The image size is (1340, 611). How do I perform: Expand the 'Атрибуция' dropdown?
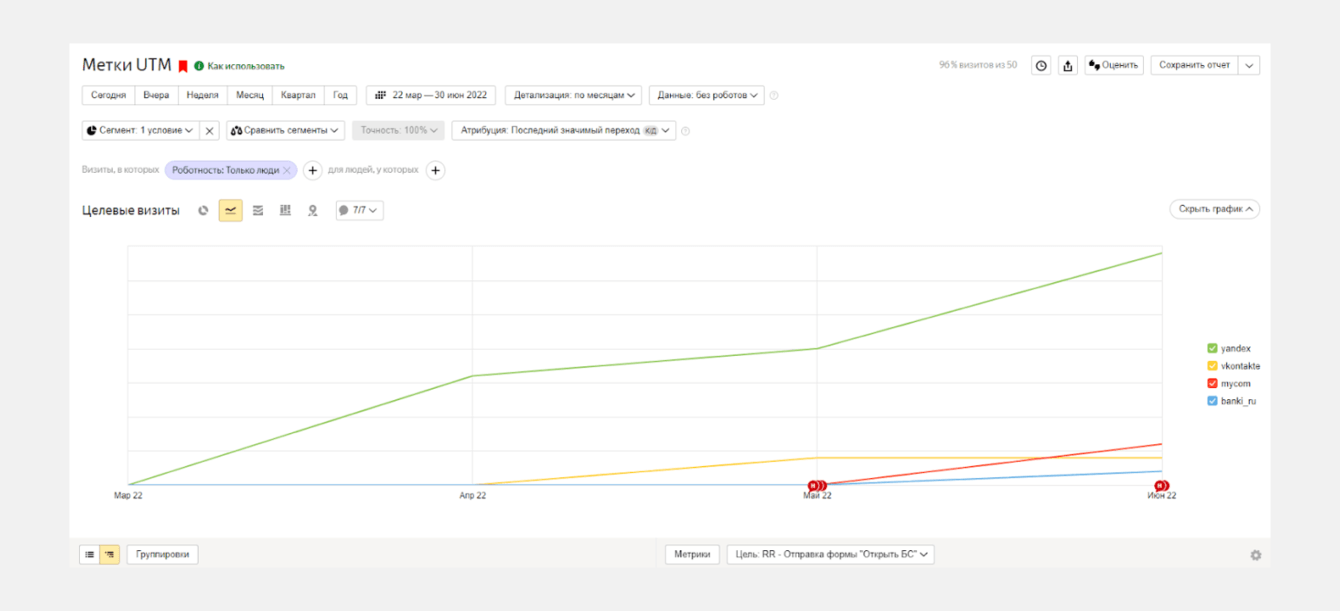pyautogui.click(x=563, y=130)
